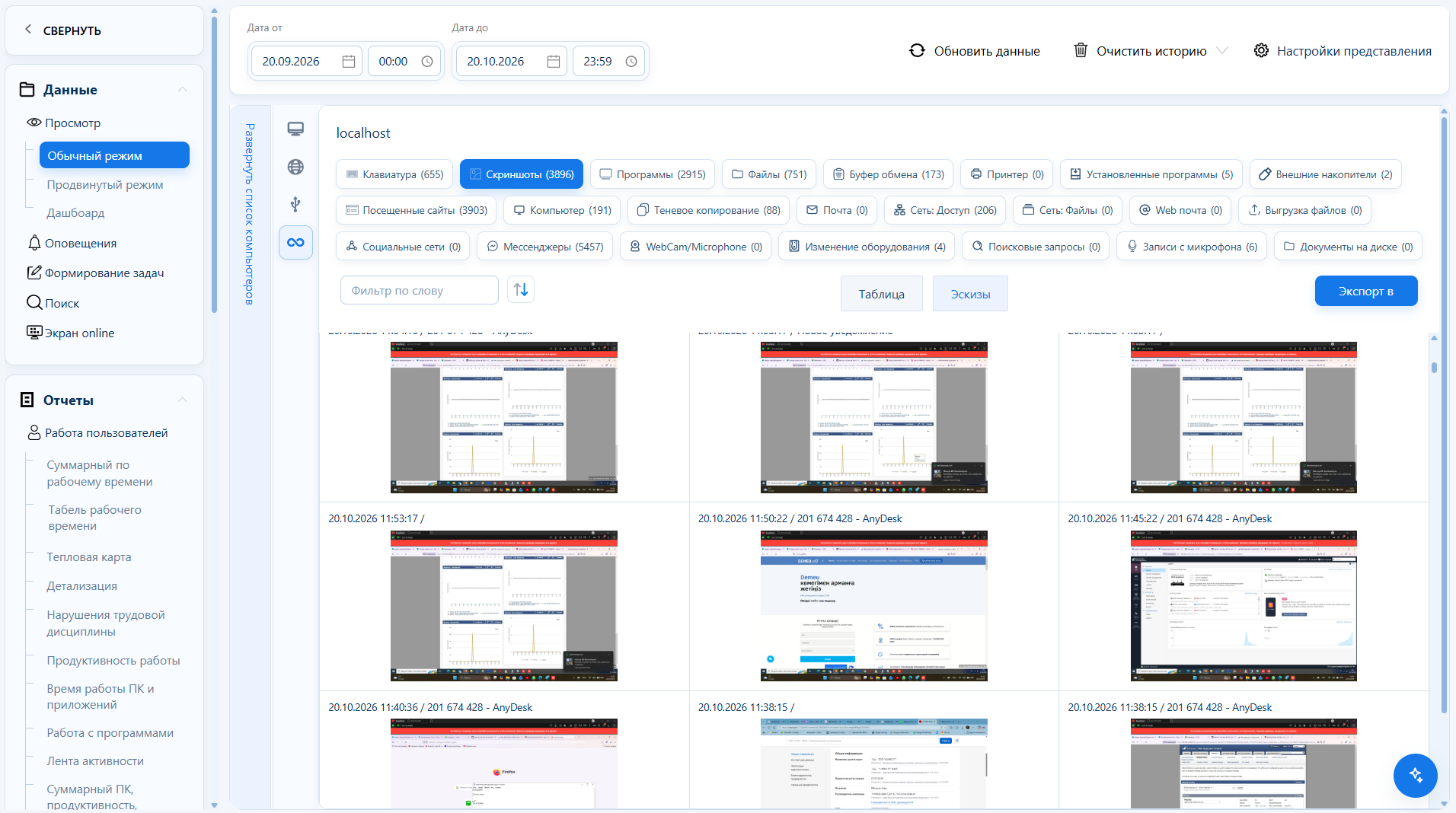Select Программы (2915) category
This screenshot has height=813, width=1456.
coord(652,174)
